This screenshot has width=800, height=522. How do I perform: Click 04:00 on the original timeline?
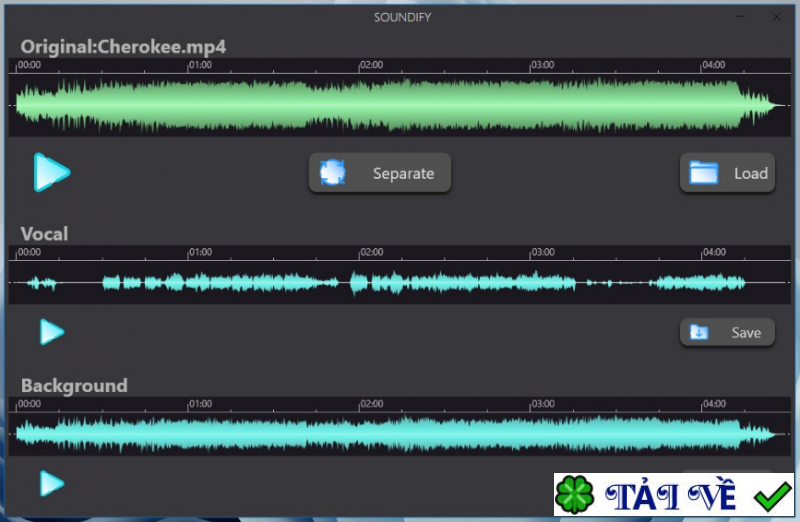click(x=713, y=65)
